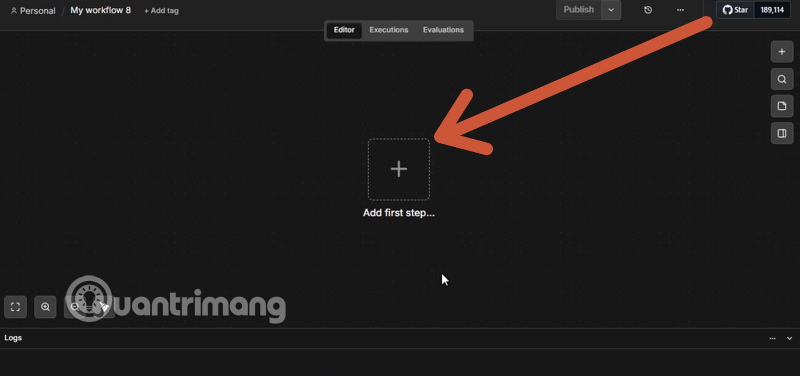Open workflow three-dot options menu
The height and width of the screenshot is (376, 800).
[x=680, y=10]
